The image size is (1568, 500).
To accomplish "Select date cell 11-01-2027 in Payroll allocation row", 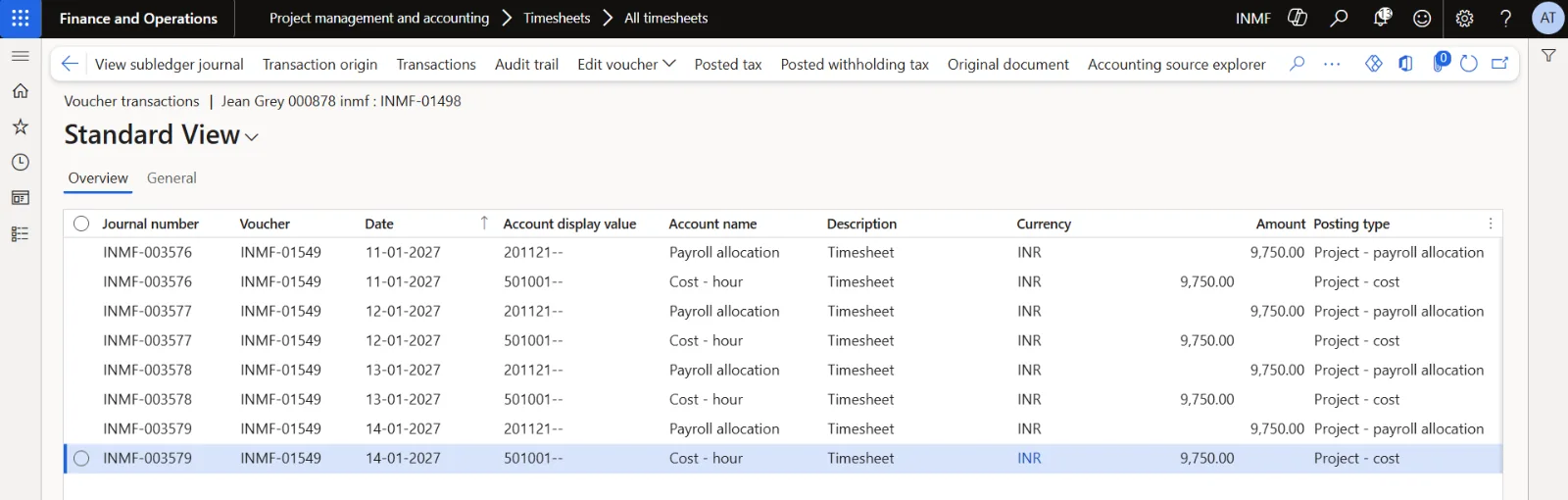I will (403, 252).
